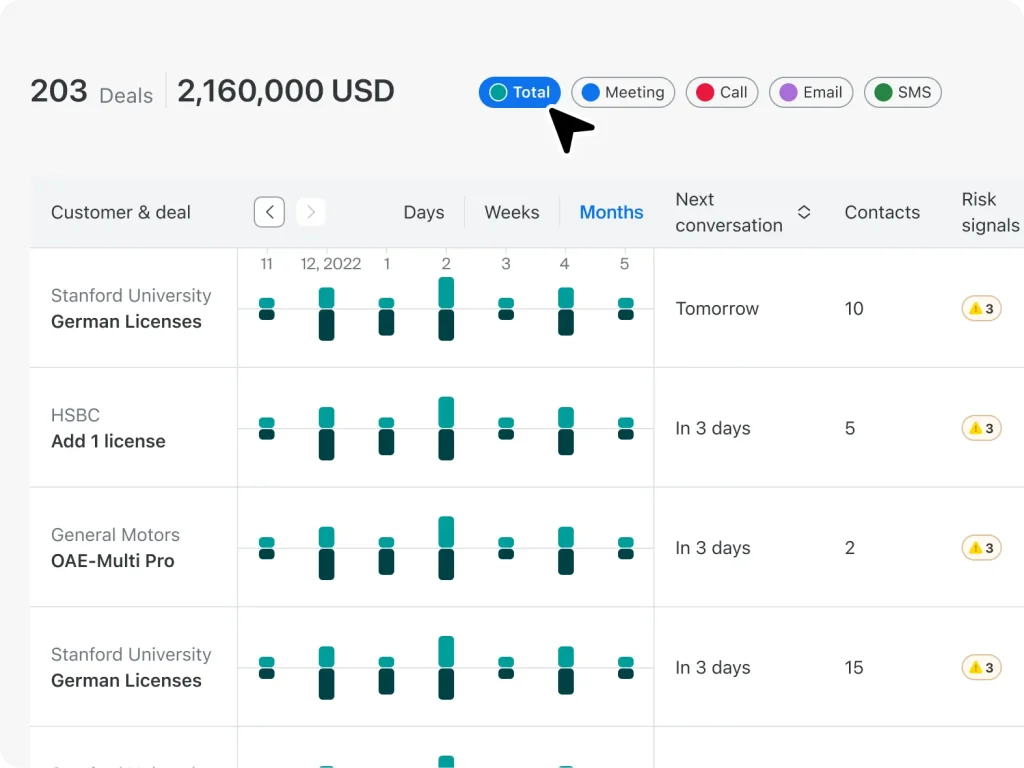The height and width of the screenshot is (768, 1024).
Task: Open HSBC Add 1 license deal
Action: (x=108, y=441)
